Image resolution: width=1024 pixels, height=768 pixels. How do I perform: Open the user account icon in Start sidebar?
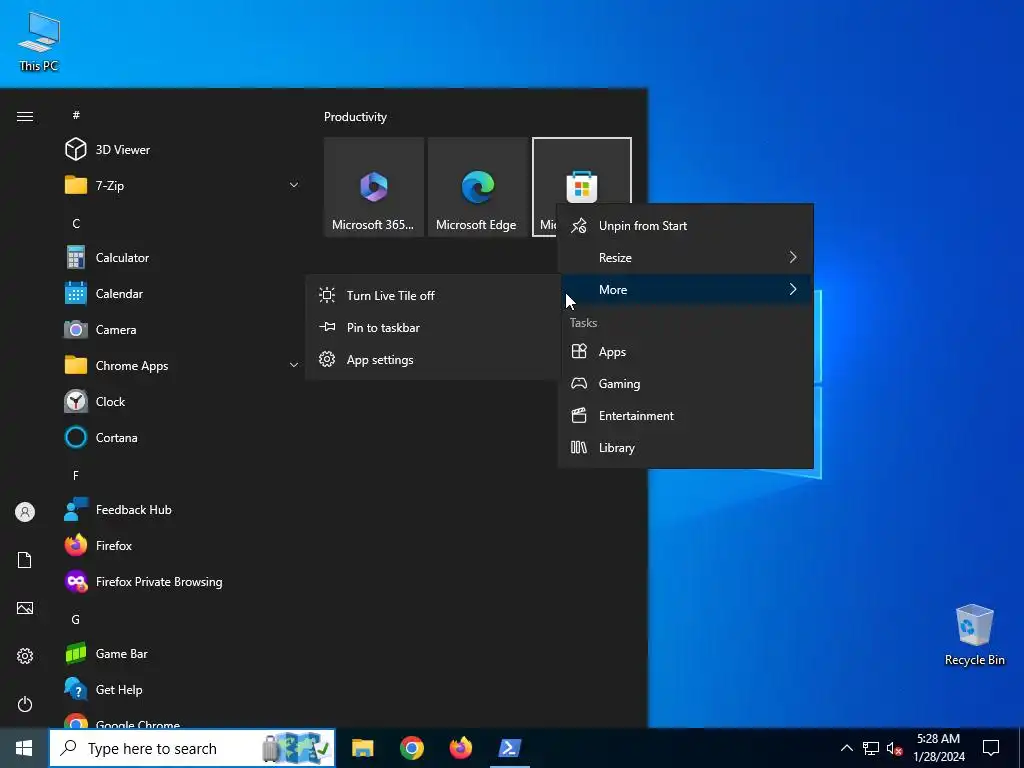tap(25, 512)
